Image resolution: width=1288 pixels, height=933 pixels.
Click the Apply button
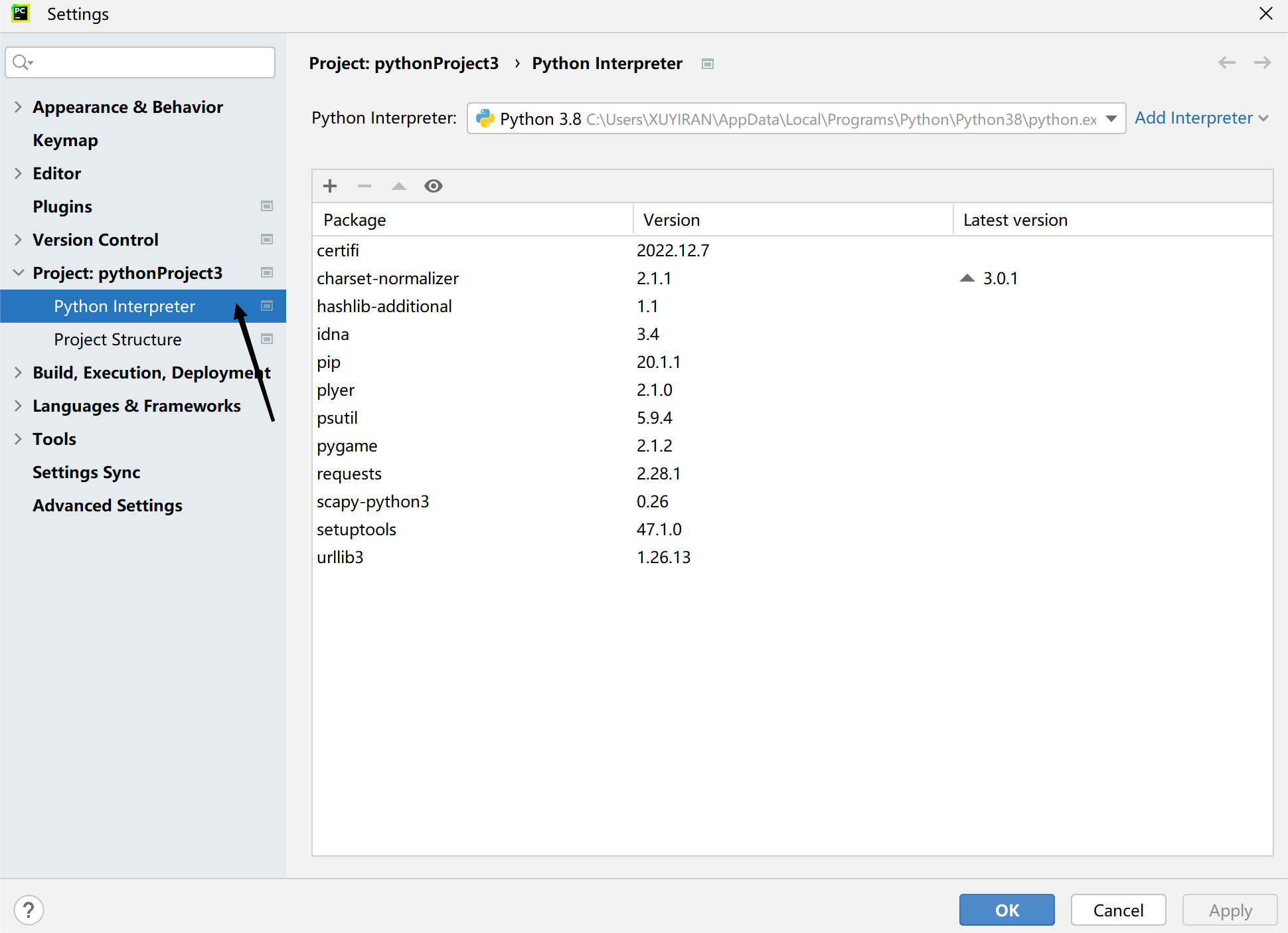(x=1230, y=910)
